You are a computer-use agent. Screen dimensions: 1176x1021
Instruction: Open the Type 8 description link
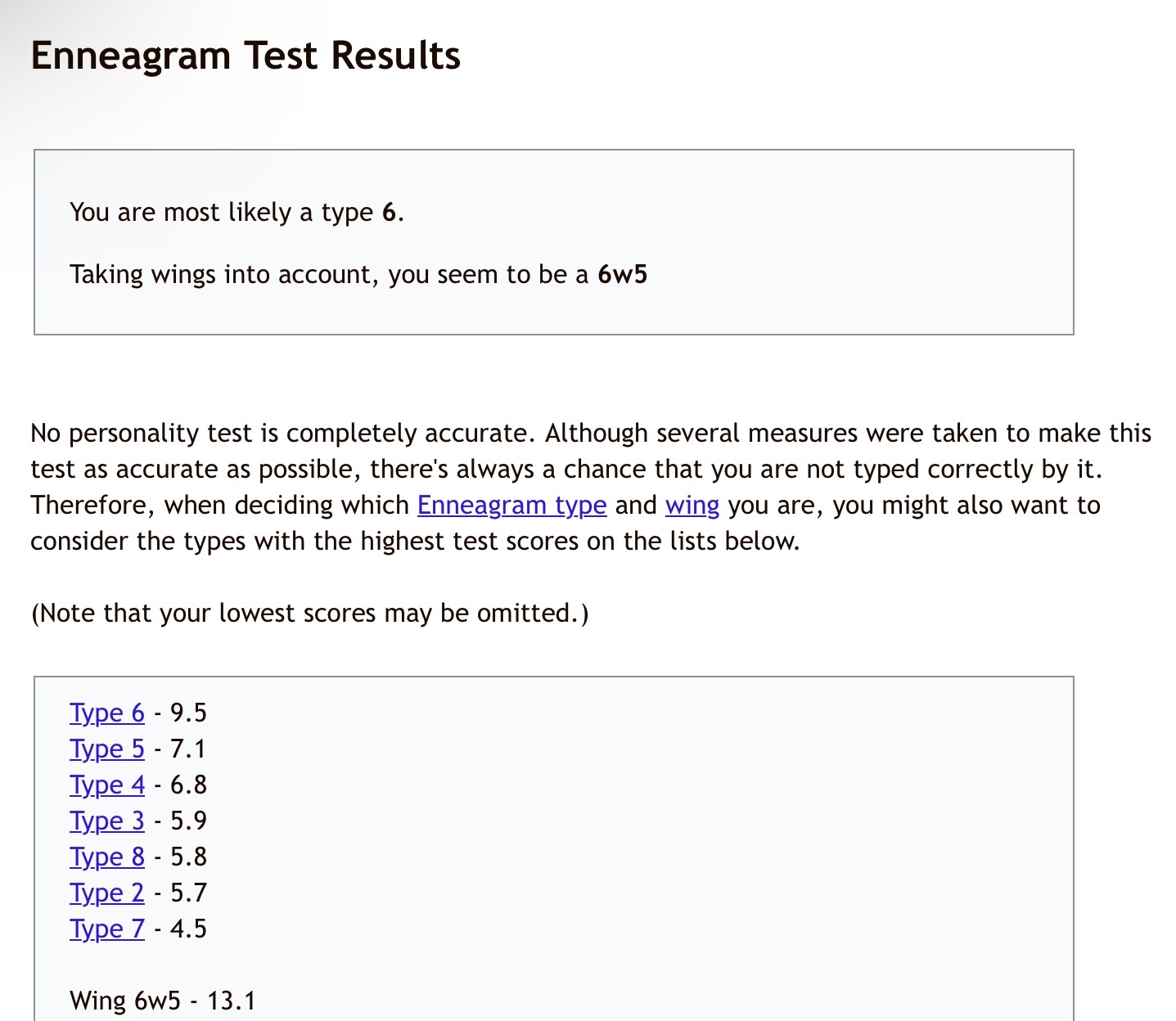(107, 857)
